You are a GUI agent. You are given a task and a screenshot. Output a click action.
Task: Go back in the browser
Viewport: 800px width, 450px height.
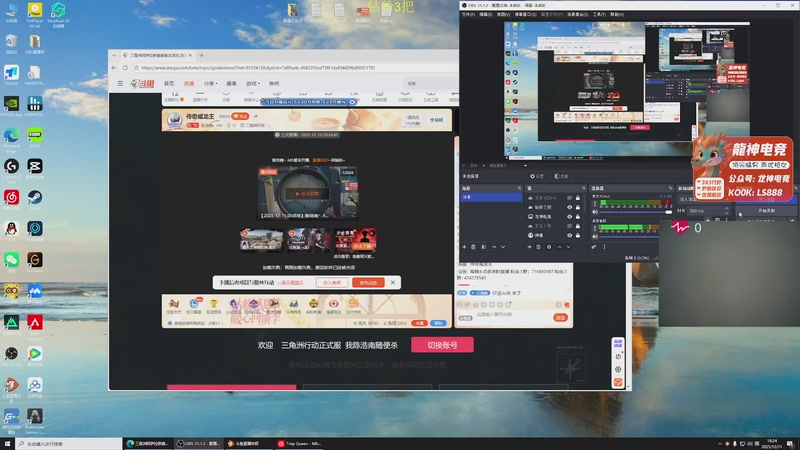click(x=114, y=67)
